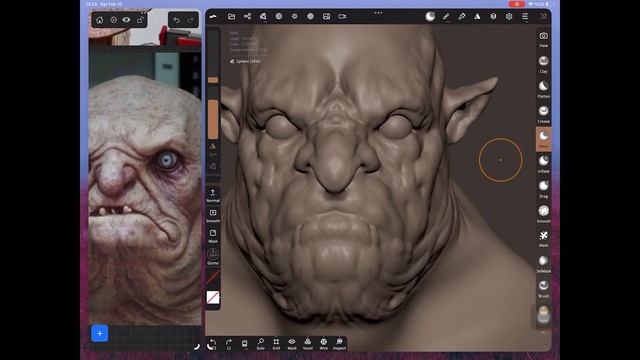The width and height of the screenshot is (640, 360).
Task: Add a new reference with plus button
Action: (100, 333)
